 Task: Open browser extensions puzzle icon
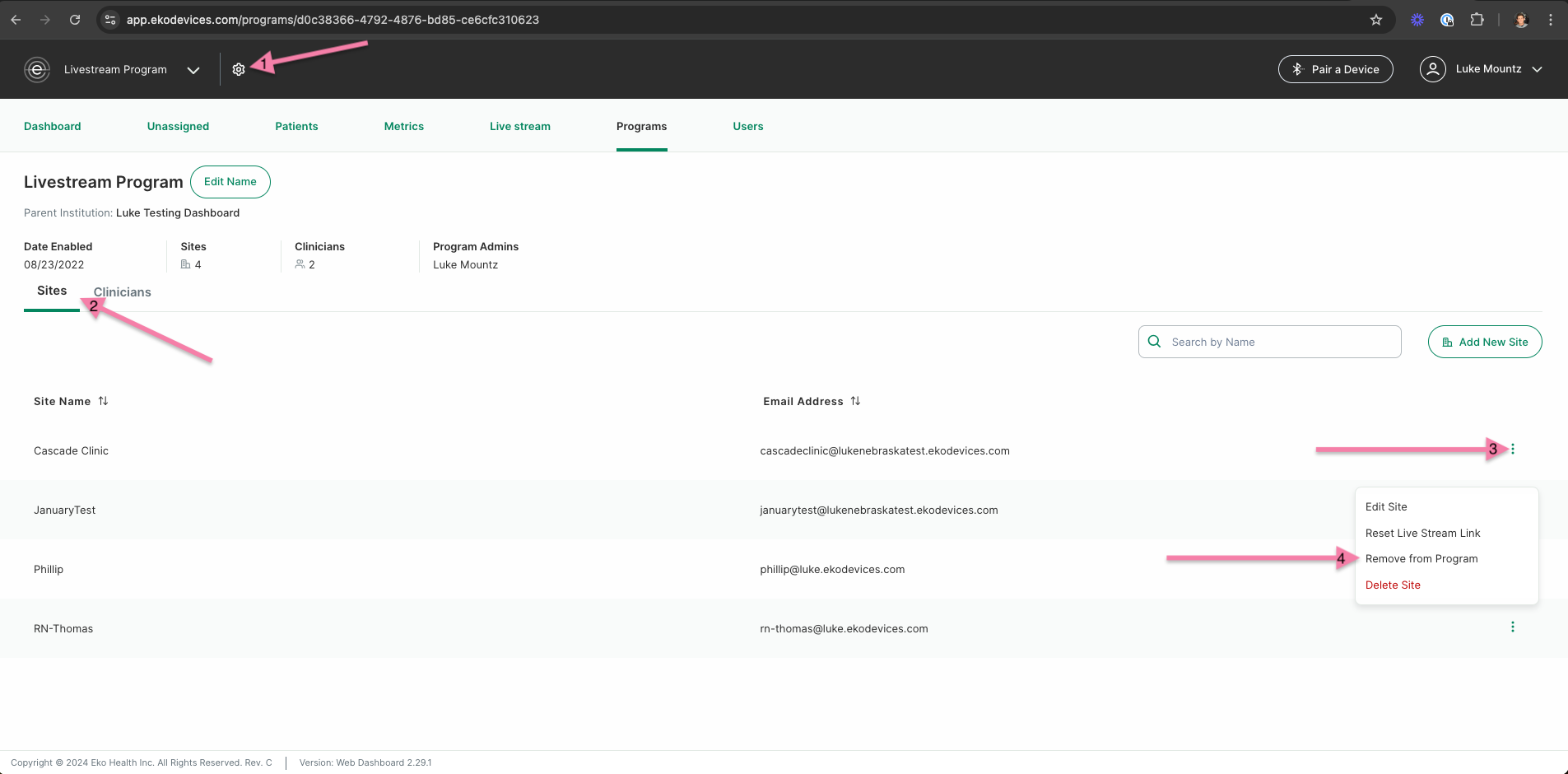(1477, 20)
